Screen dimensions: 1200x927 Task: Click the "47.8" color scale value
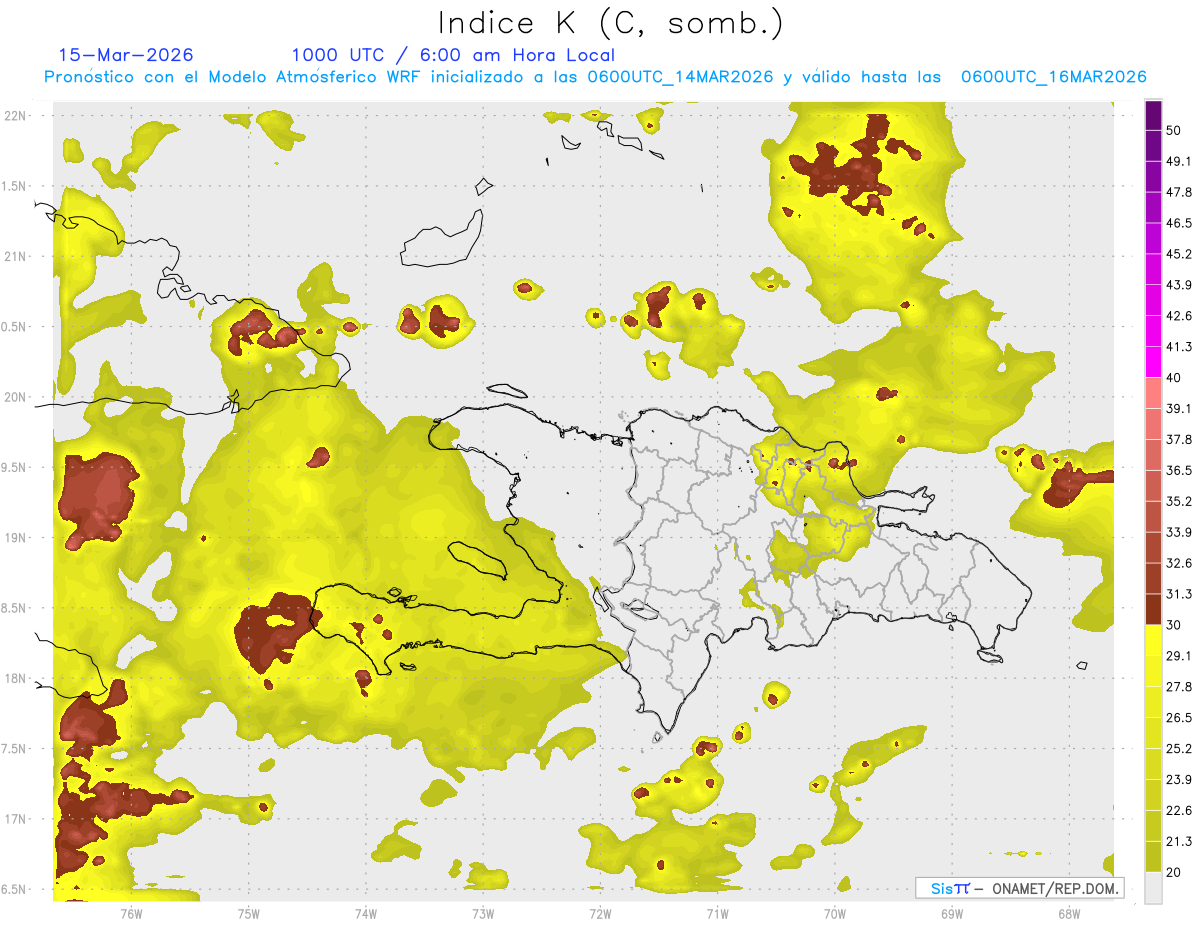[x=1180, y=192]
